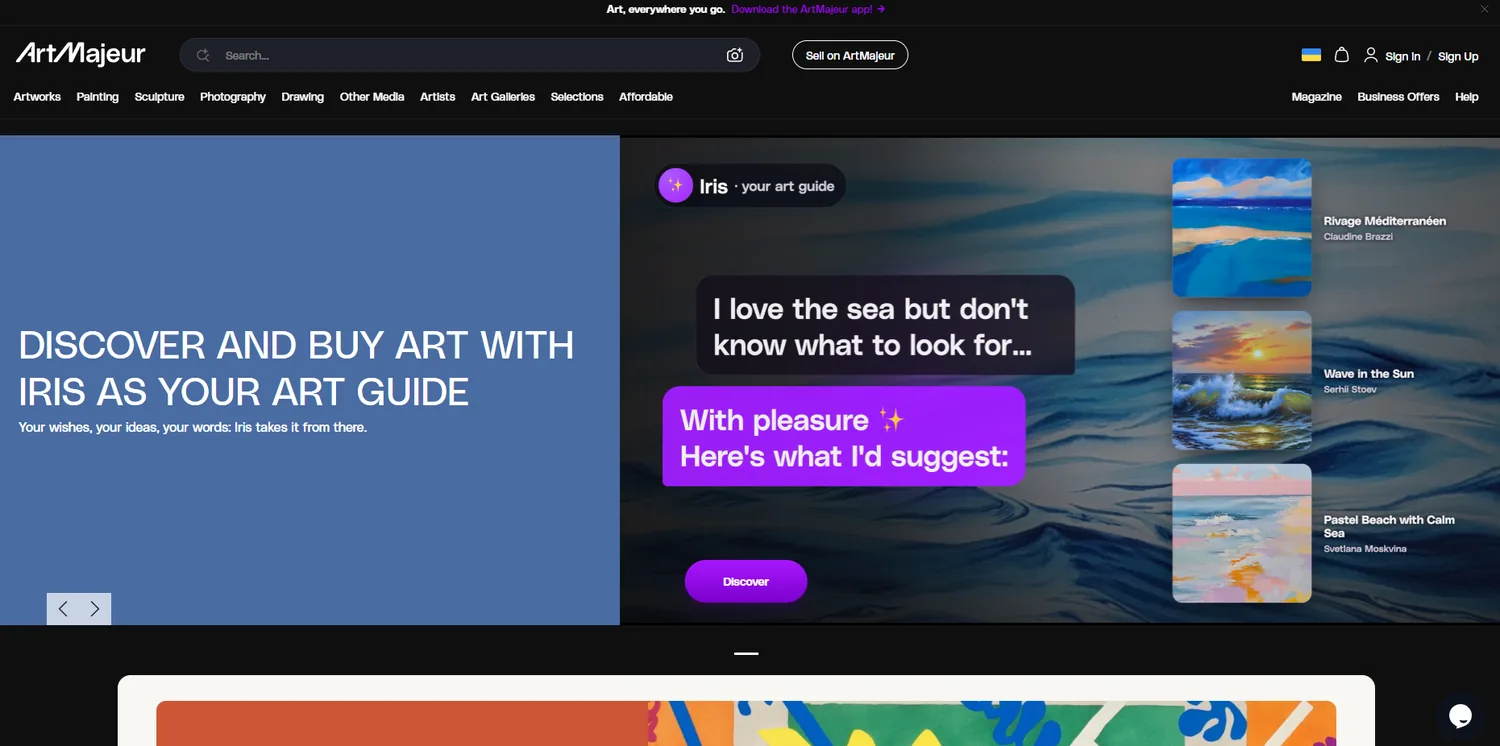Open the Sculpture menu
Viewport: 1500px width, 746px height.
160,97
